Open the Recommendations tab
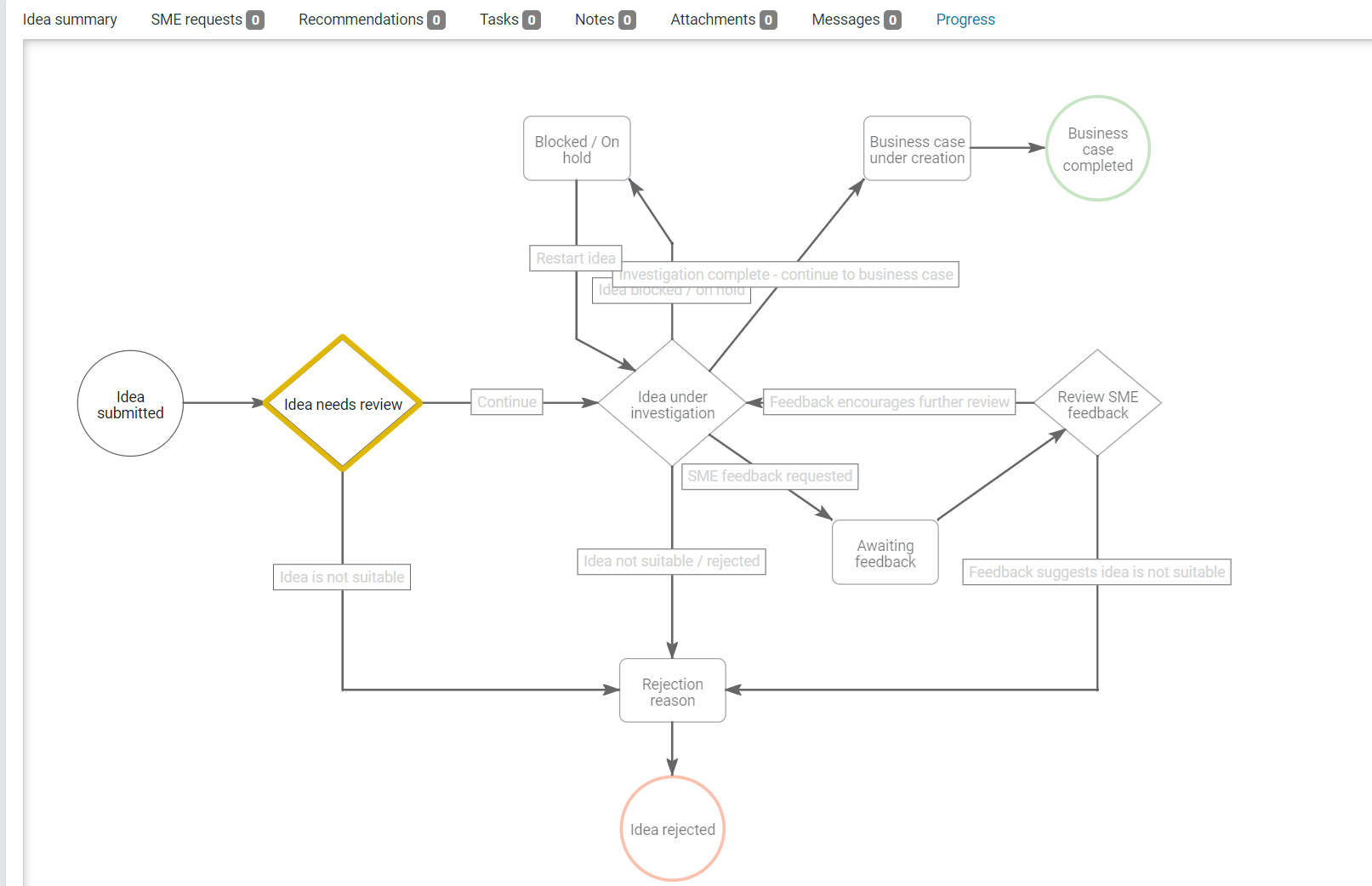1372x886 pixels. [x=371, y=20]
